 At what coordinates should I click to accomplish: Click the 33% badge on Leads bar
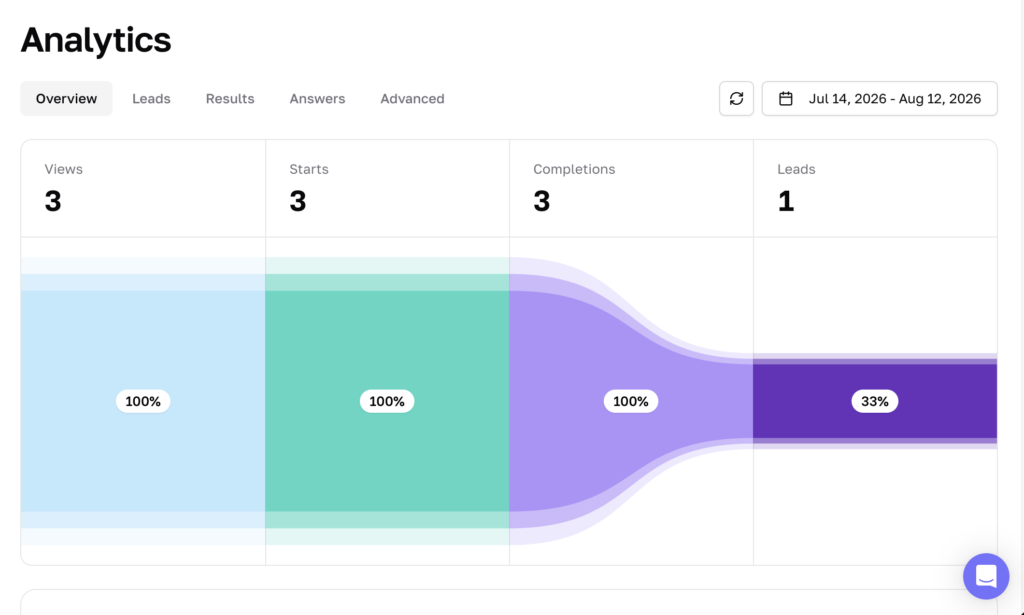[x=874, y=402]
